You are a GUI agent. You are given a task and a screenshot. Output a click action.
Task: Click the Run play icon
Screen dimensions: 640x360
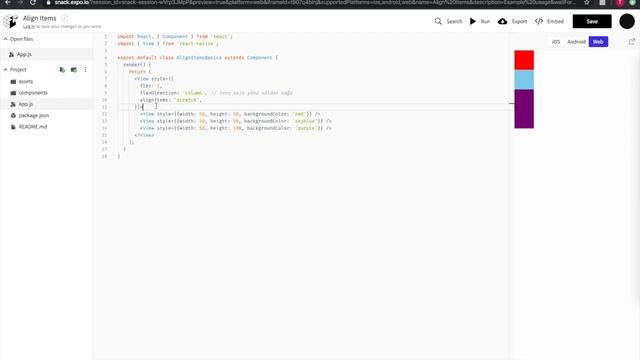pyautogui.click(x=473, y=21)
